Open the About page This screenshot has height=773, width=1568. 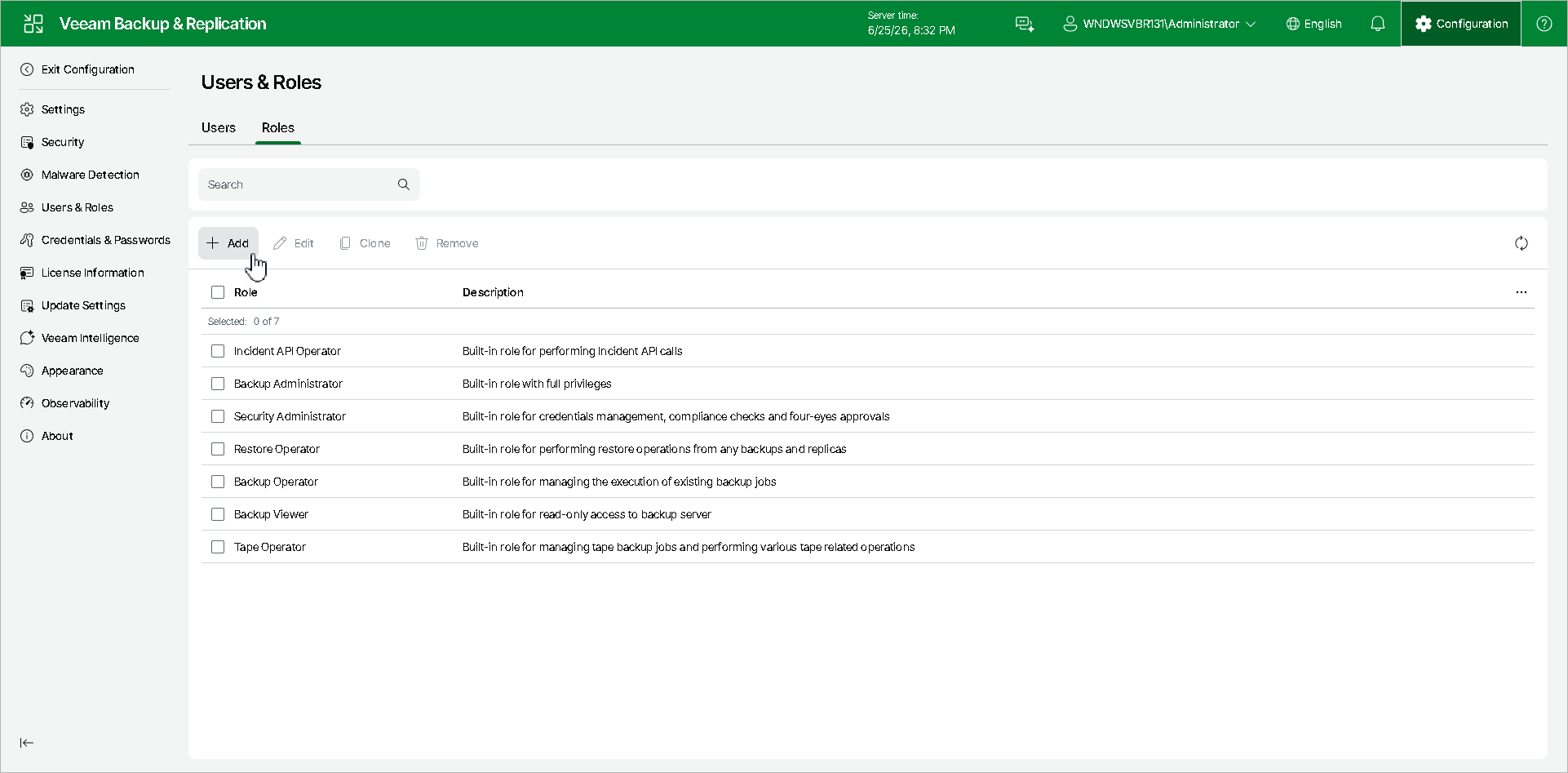point(57,436)
